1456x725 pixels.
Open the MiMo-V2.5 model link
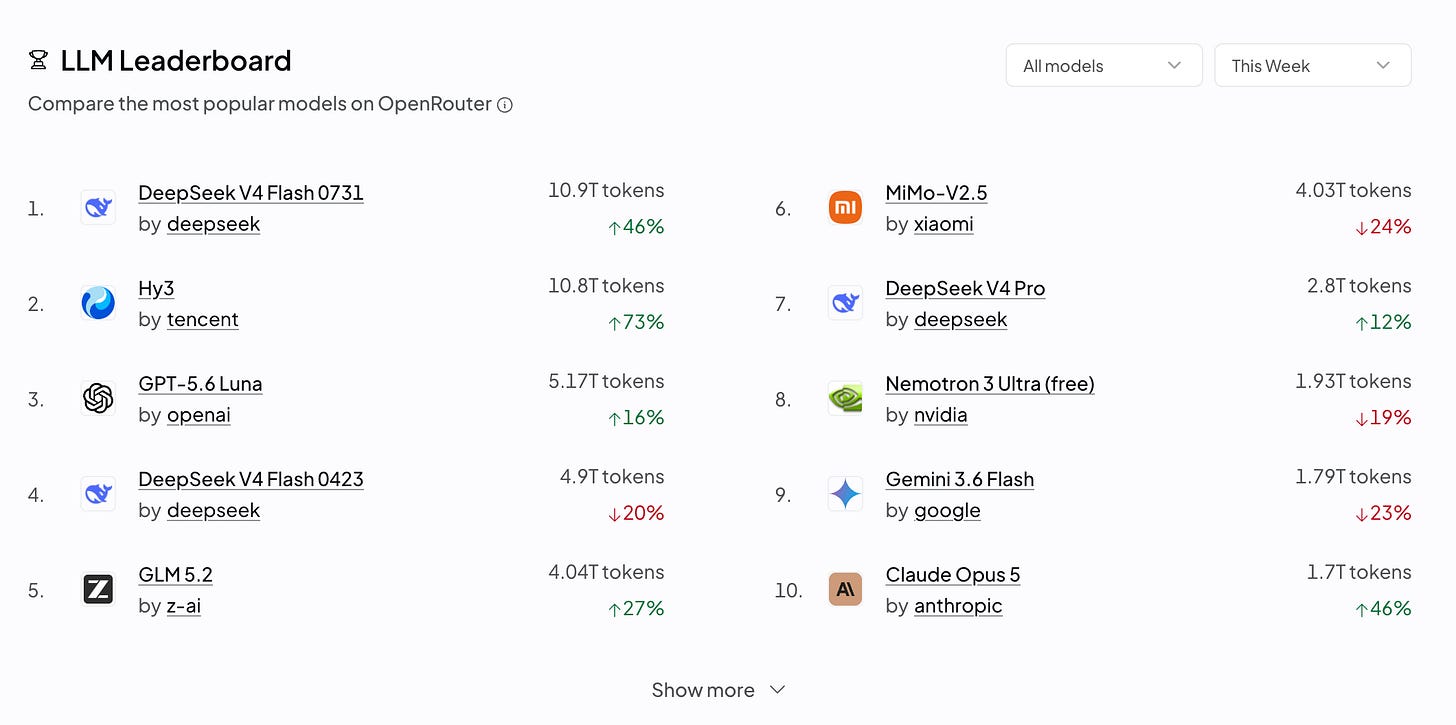pos(936,193)
